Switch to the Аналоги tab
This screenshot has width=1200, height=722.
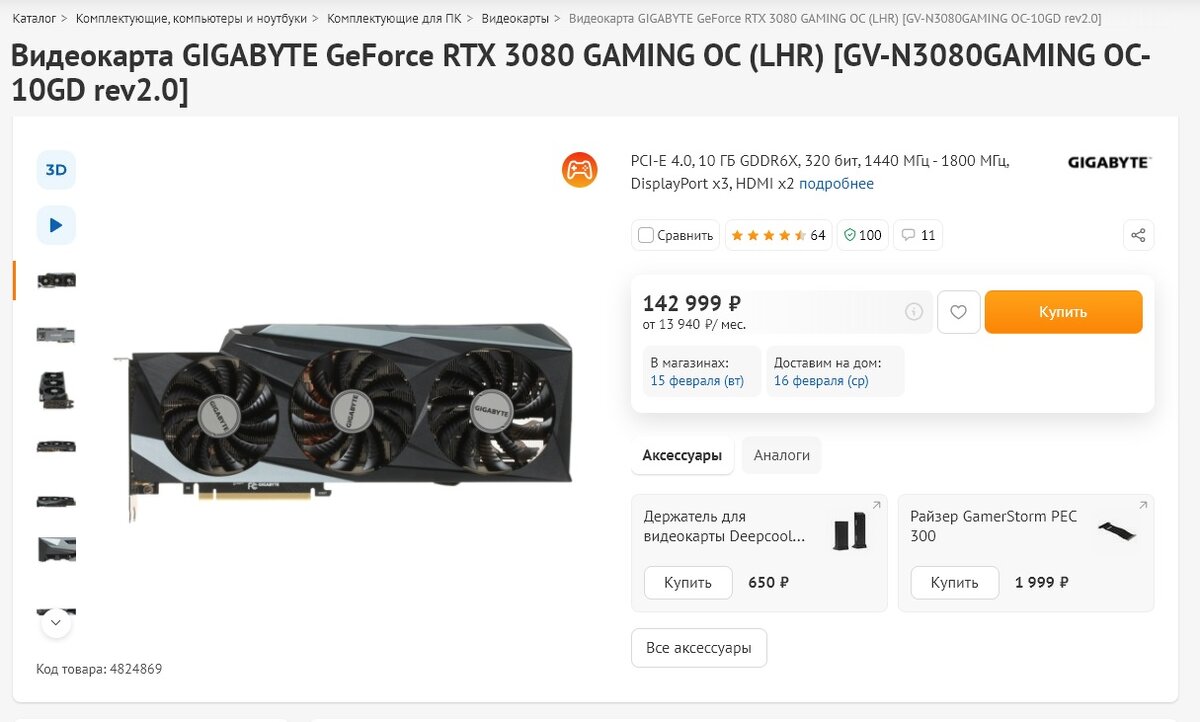tap(782, 455)
